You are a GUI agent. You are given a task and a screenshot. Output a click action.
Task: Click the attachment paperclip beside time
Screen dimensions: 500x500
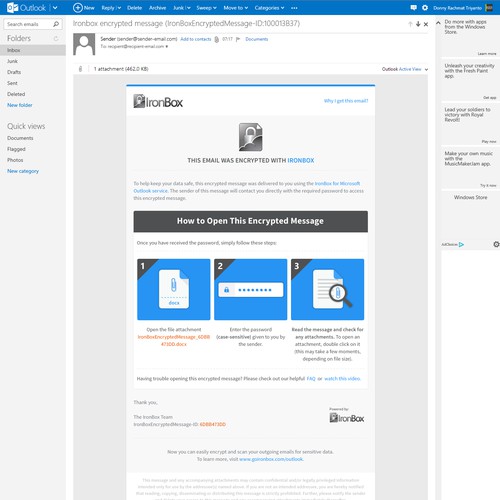(217, 39)
